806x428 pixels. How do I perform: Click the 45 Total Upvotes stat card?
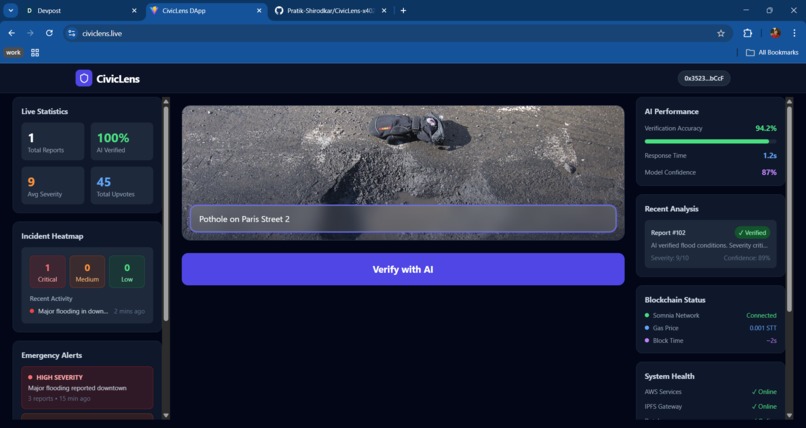pos(122,185)
